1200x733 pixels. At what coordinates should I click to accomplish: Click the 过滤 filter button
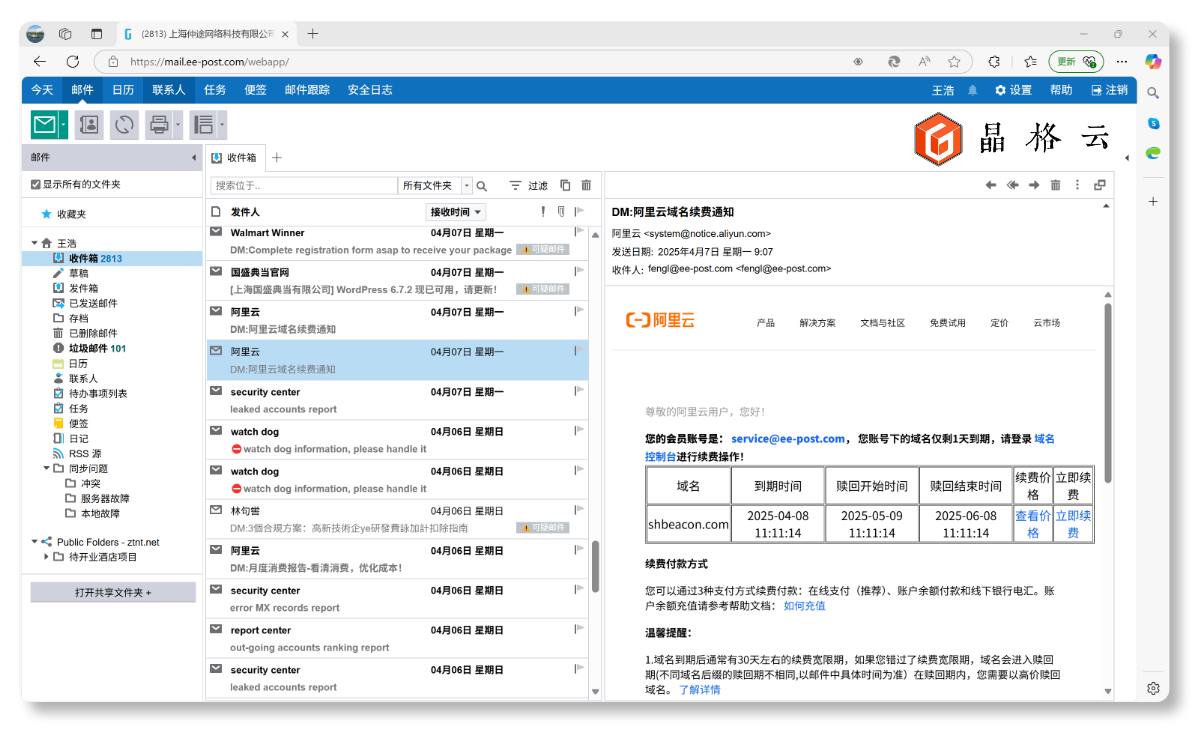529,186
